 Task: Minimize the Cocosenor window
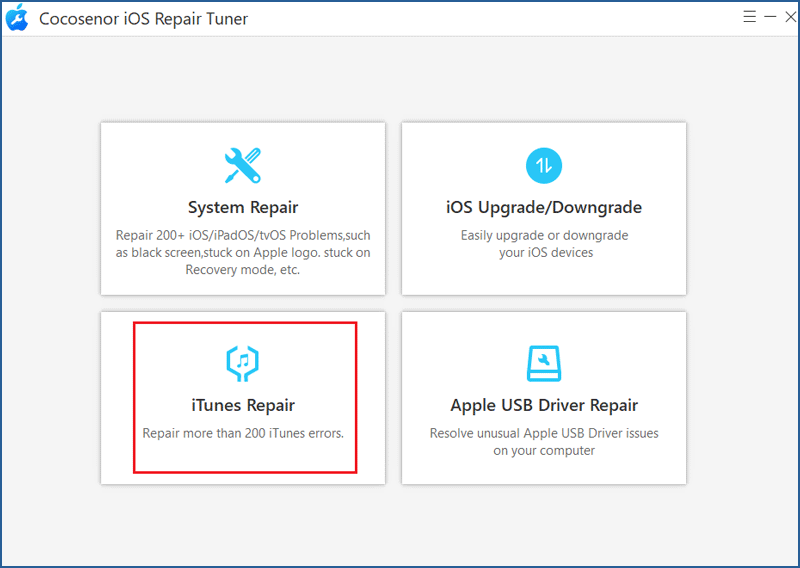pos(770,17)
